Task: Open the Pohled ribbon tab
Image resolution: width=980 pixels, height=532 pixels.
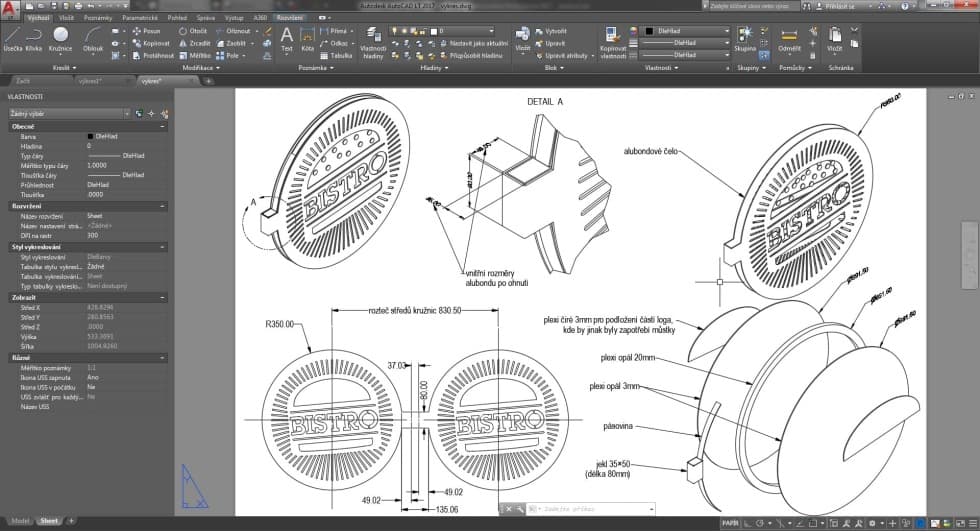Action: [x=178, y=18]
